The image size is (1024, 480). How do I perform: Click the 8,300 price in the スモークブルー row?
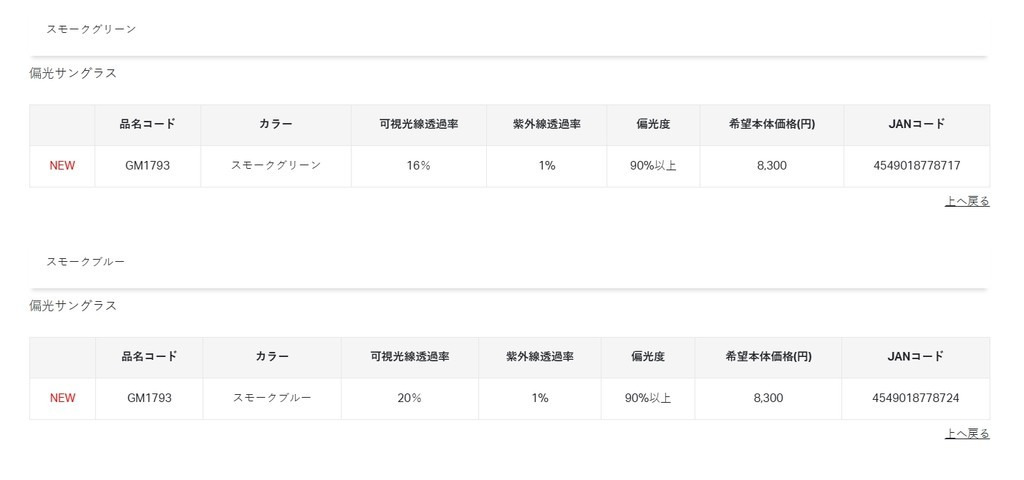click(x=768, y=398)
